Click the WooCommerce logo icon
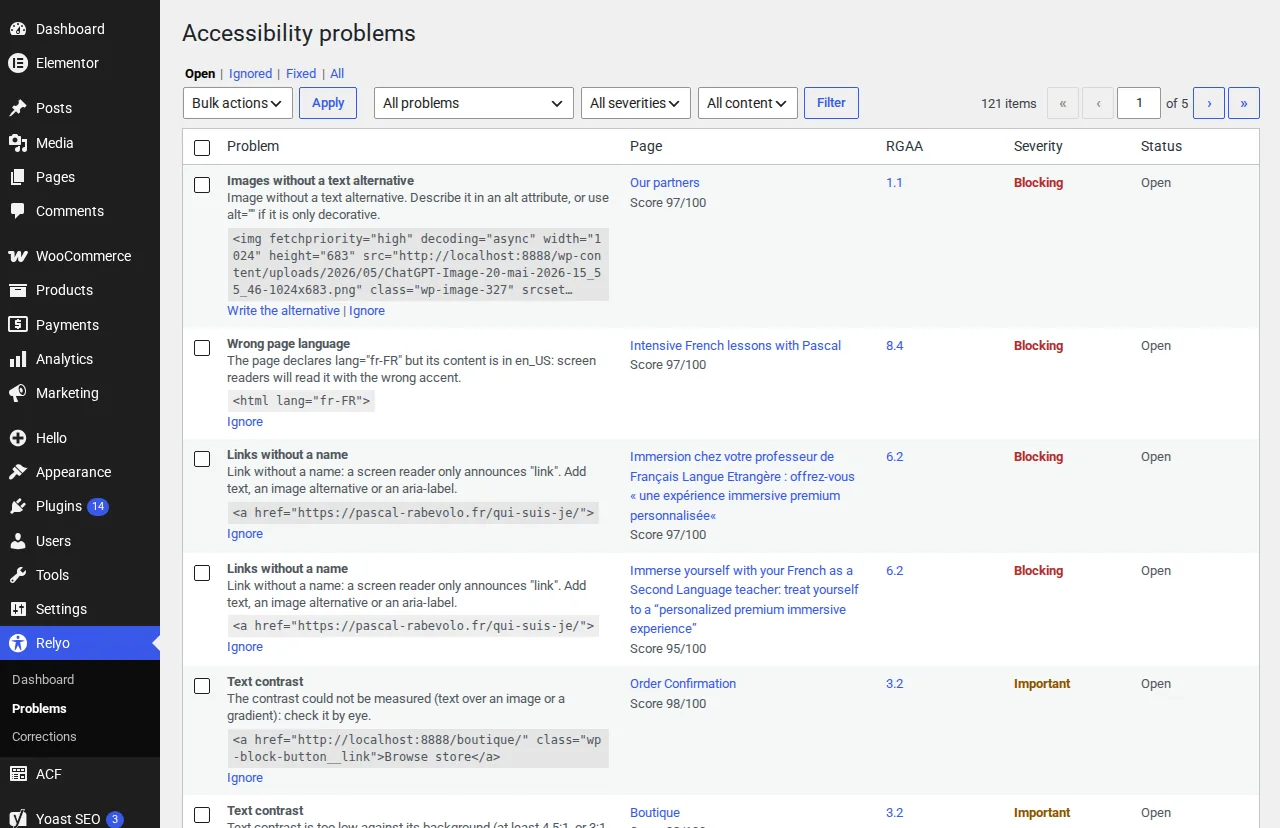This screenshot has width=1280, height=828. pyautogui.click(x=18, y=256)
